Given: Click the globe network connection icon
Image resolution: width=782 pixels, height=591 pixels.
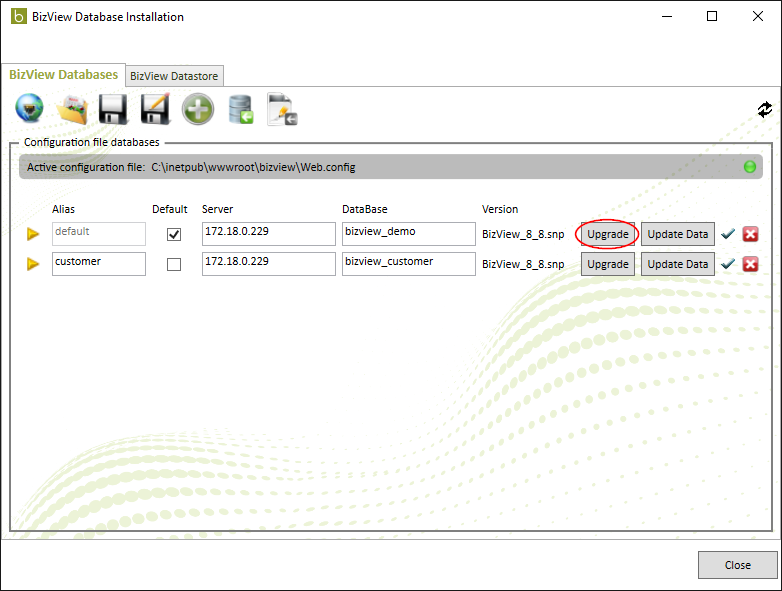Looking at the screenshot, I should point(29,108).
